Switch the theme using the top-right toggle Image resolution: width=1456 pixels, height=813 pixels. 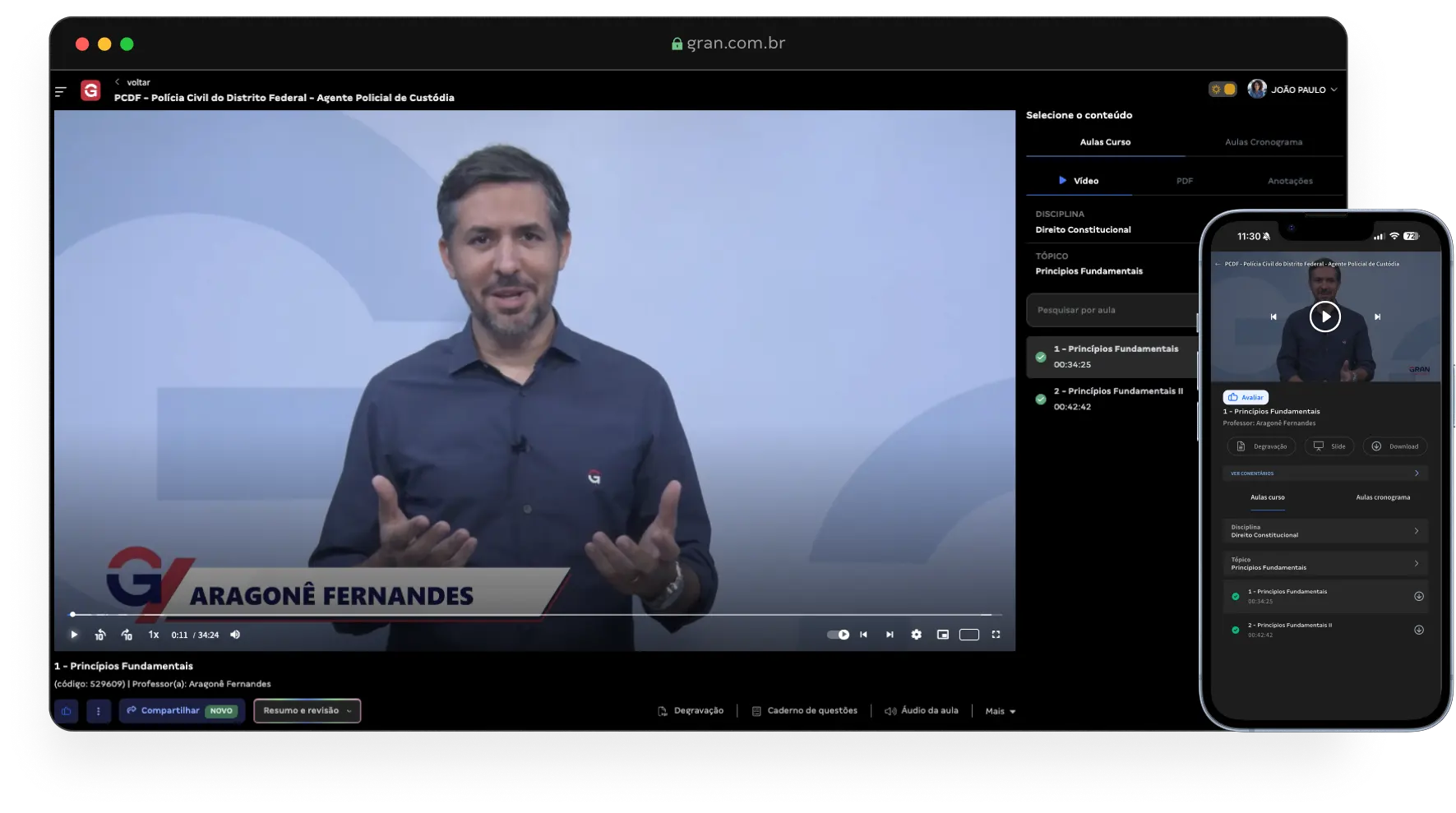pos(1223,88)
